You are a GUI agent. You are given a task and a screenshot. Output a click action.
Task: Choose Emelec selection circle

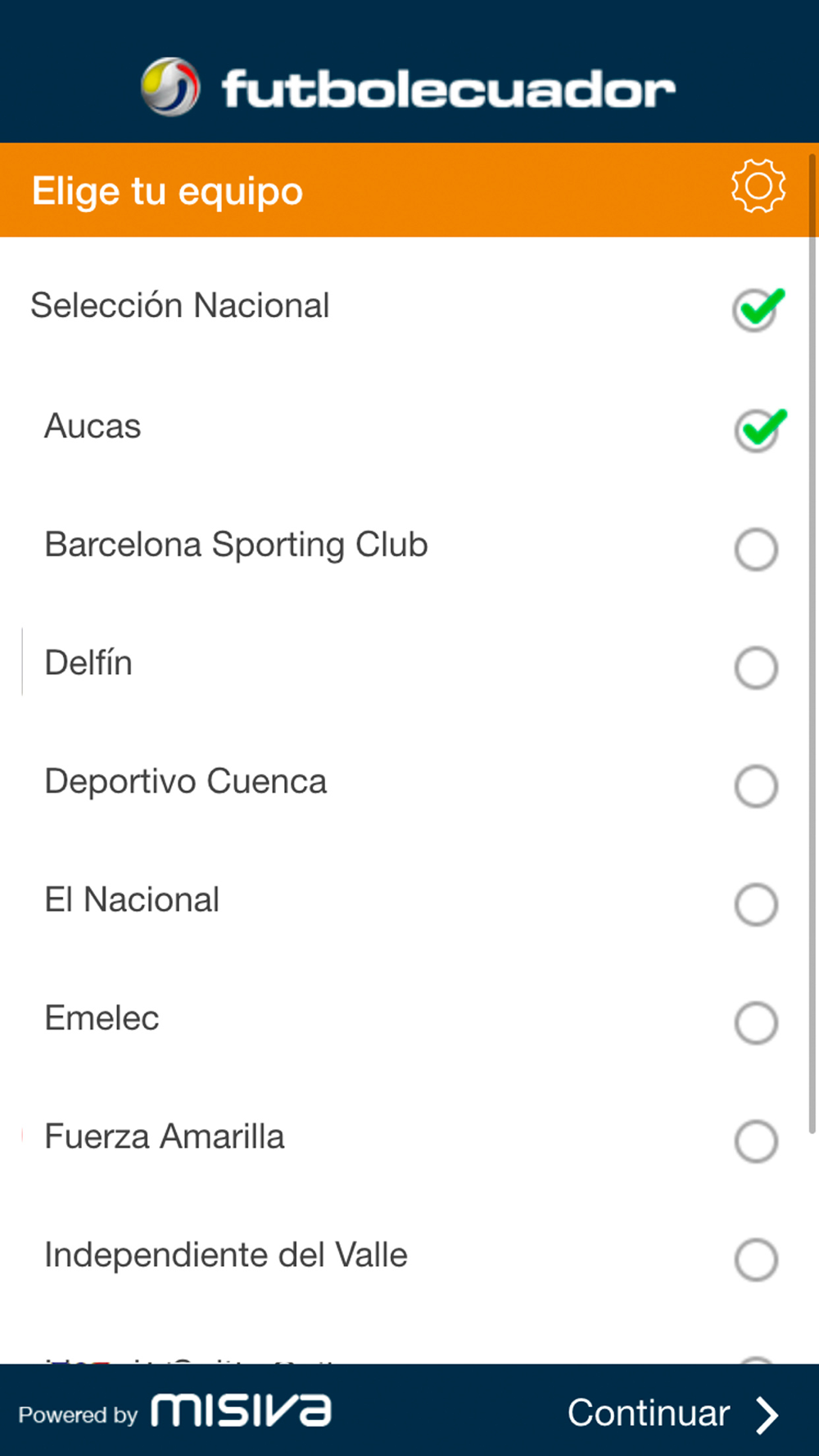[x=756, y=1023]
